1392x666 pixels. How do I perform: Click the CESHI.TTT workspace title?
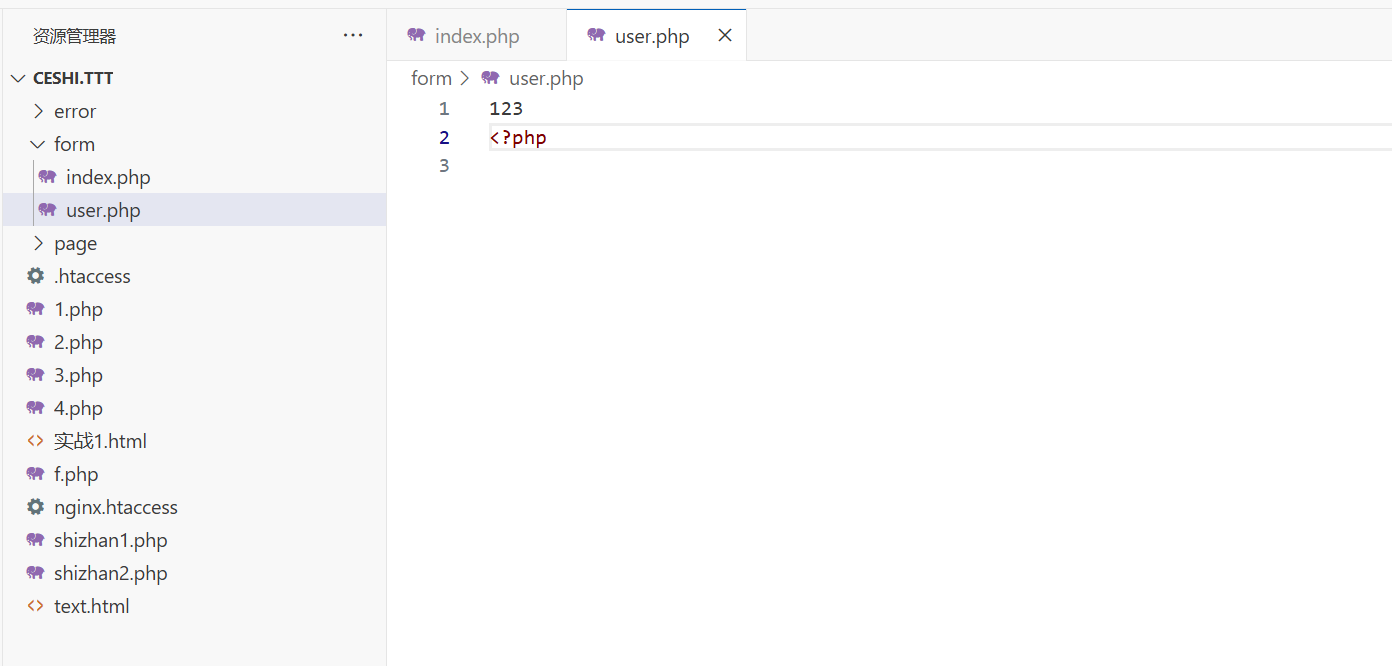[73, 78]
